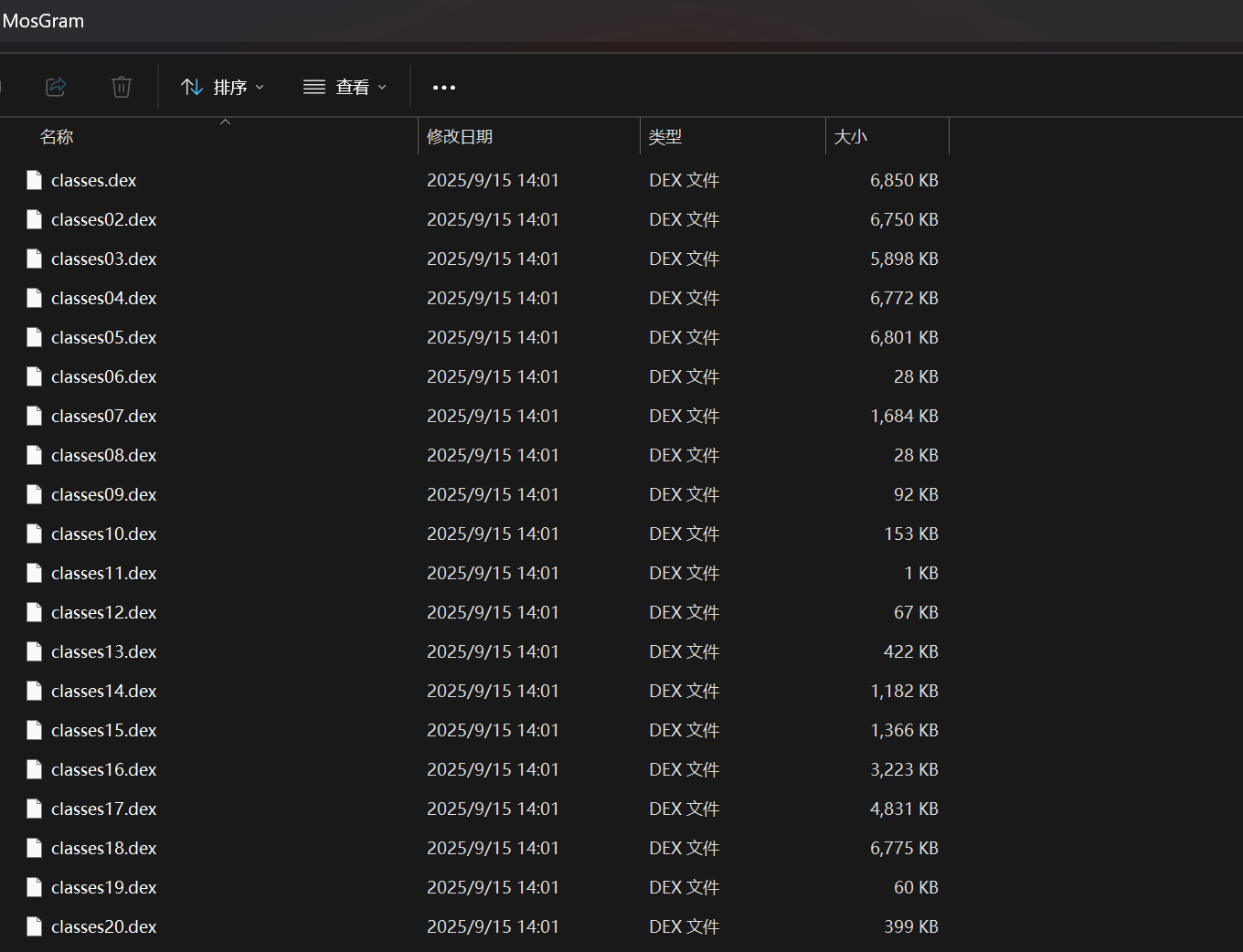Viewport: 1243px width, 952px height.
Task: Click the sort arrow above 名称 column
Action: pos(225,122)
